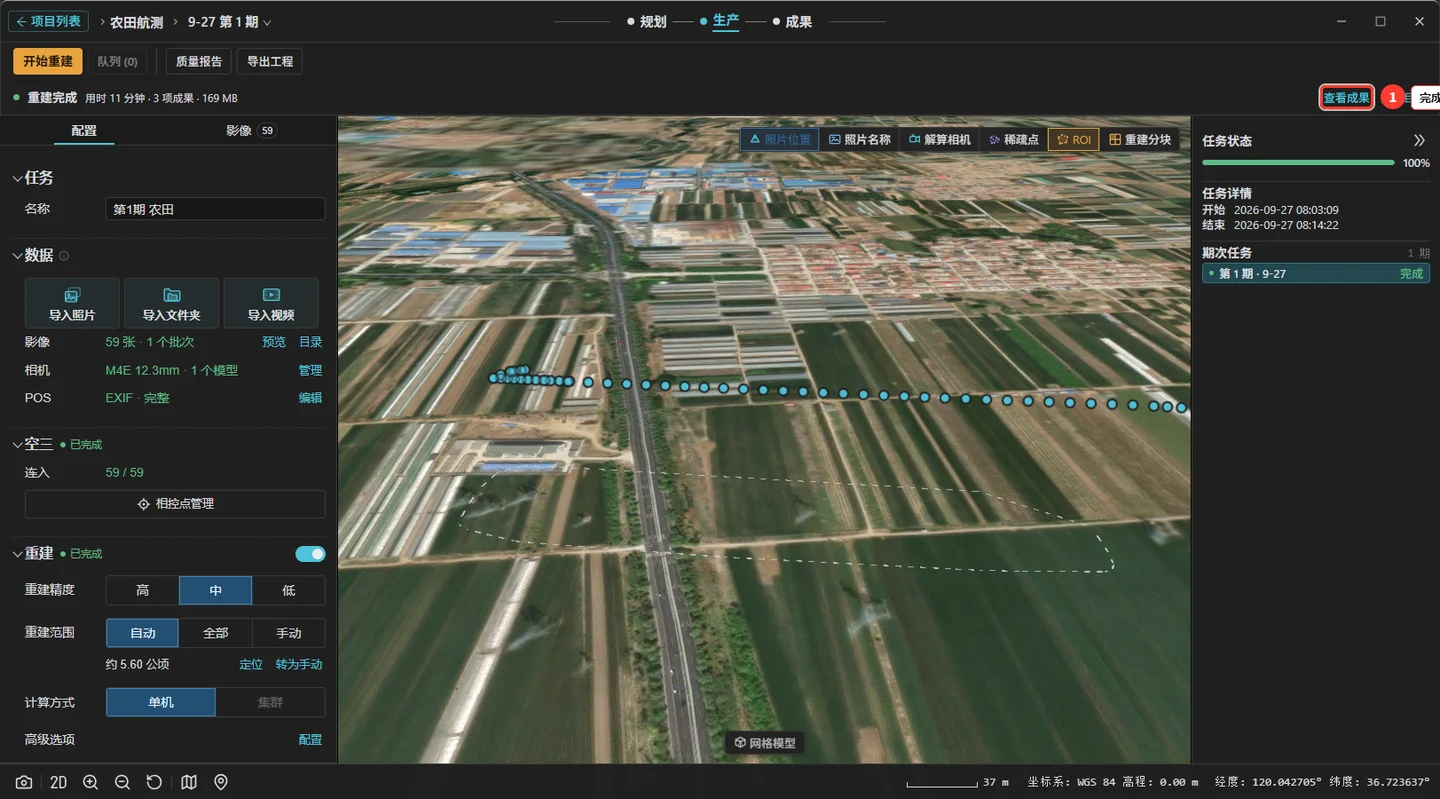Click the info icon beside 数据
Image resolution: width=1440 pixels, height=799 pixels.
pos(64,256)
